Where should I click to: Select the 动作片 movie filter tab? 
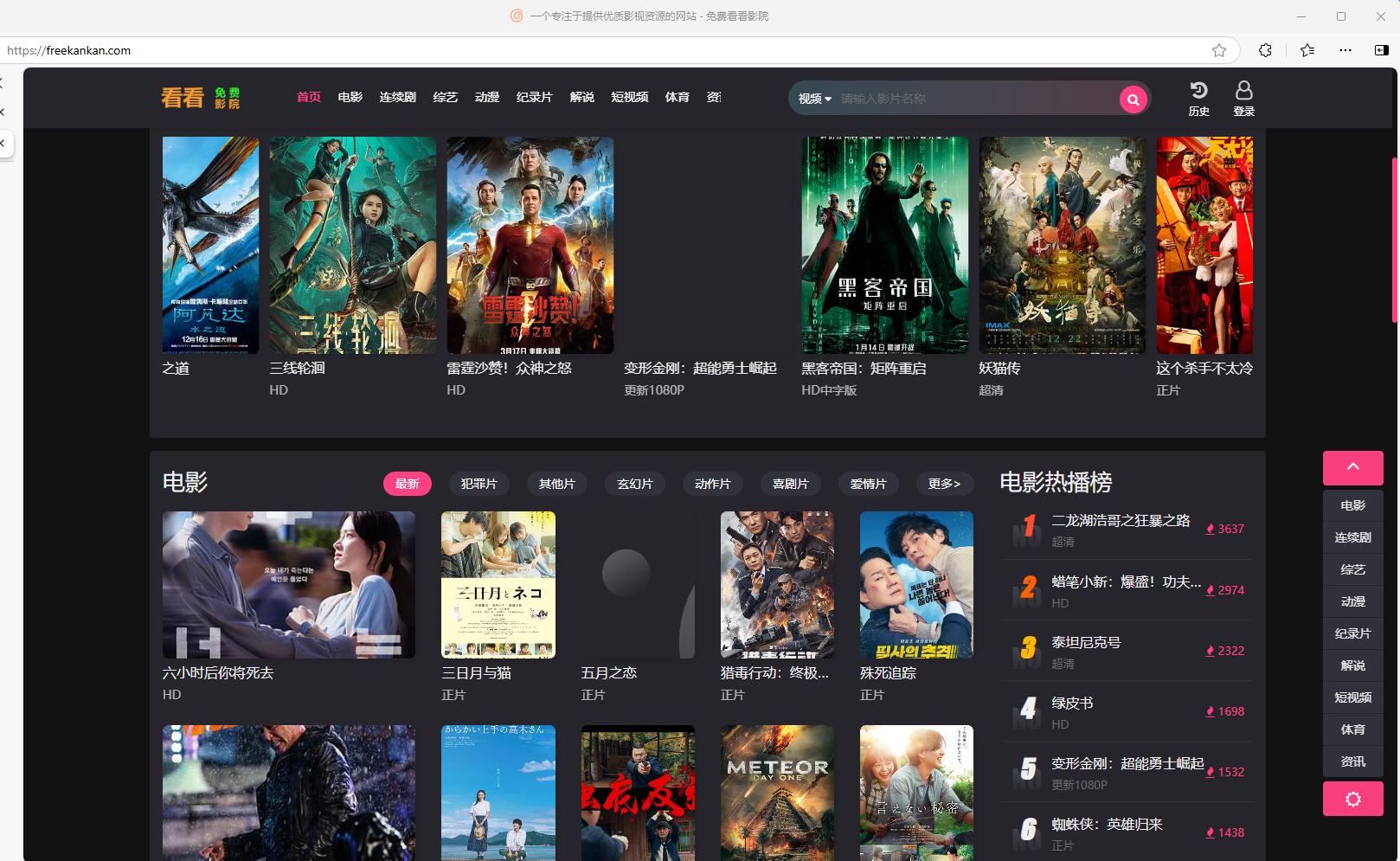713,484
